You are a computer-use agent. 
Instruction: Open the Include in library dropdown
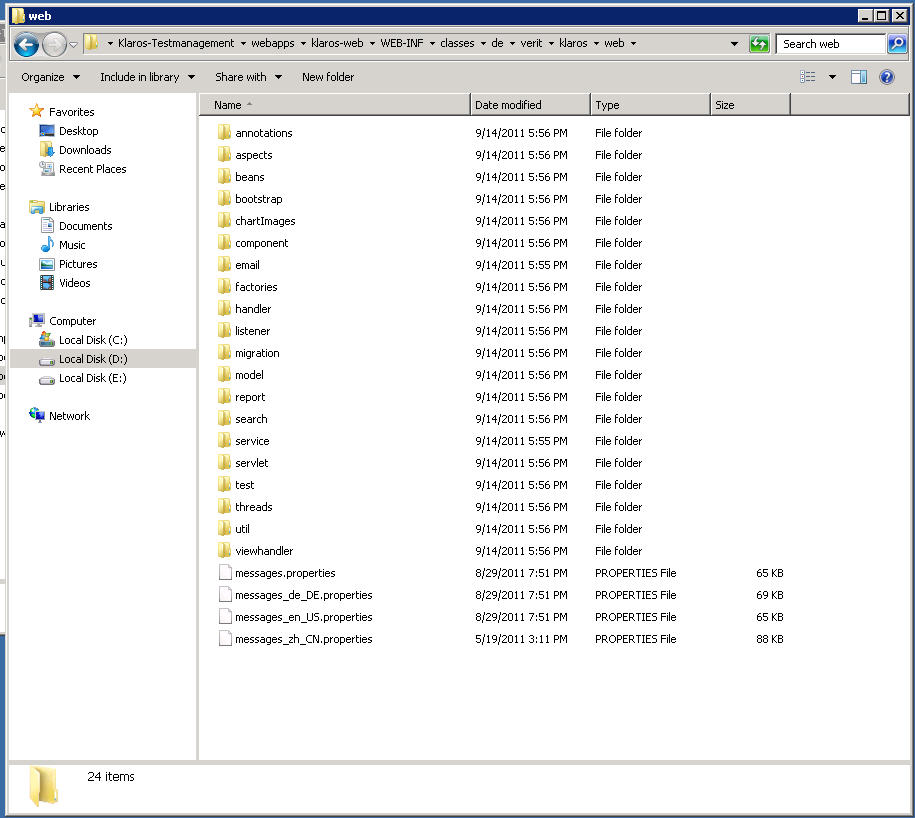(x=147, y=77)
